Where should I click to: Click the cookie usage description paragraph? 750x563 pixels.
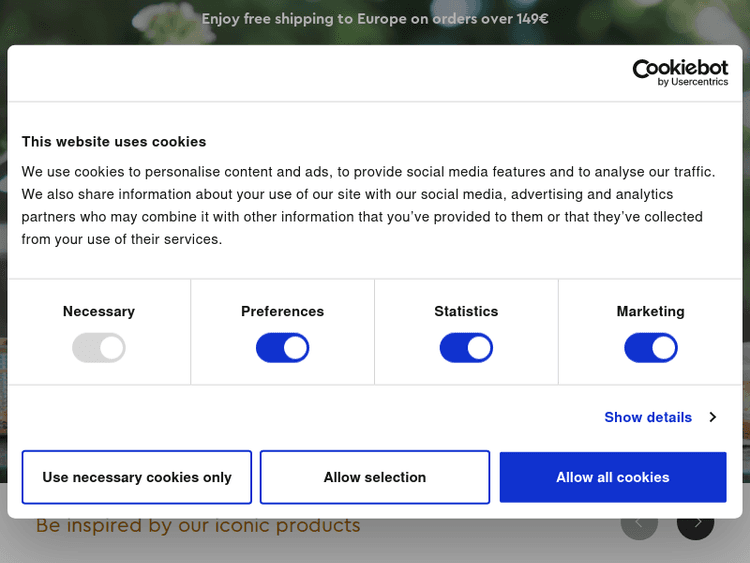(370, 205)
